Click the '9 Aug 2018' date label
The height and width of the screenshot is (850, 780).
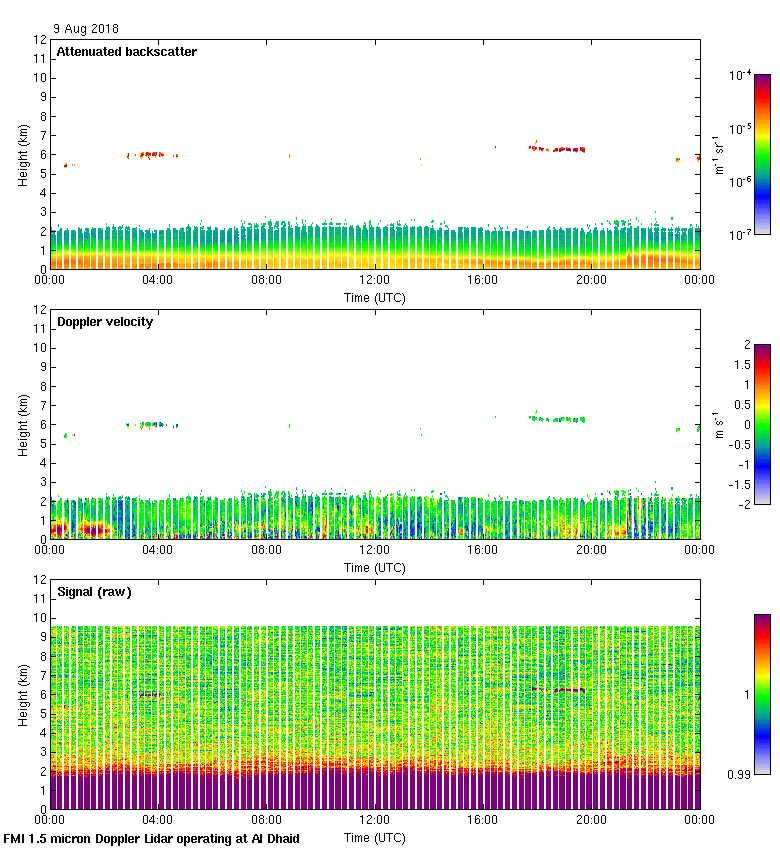pyautogui.click(x=86, y=29)
